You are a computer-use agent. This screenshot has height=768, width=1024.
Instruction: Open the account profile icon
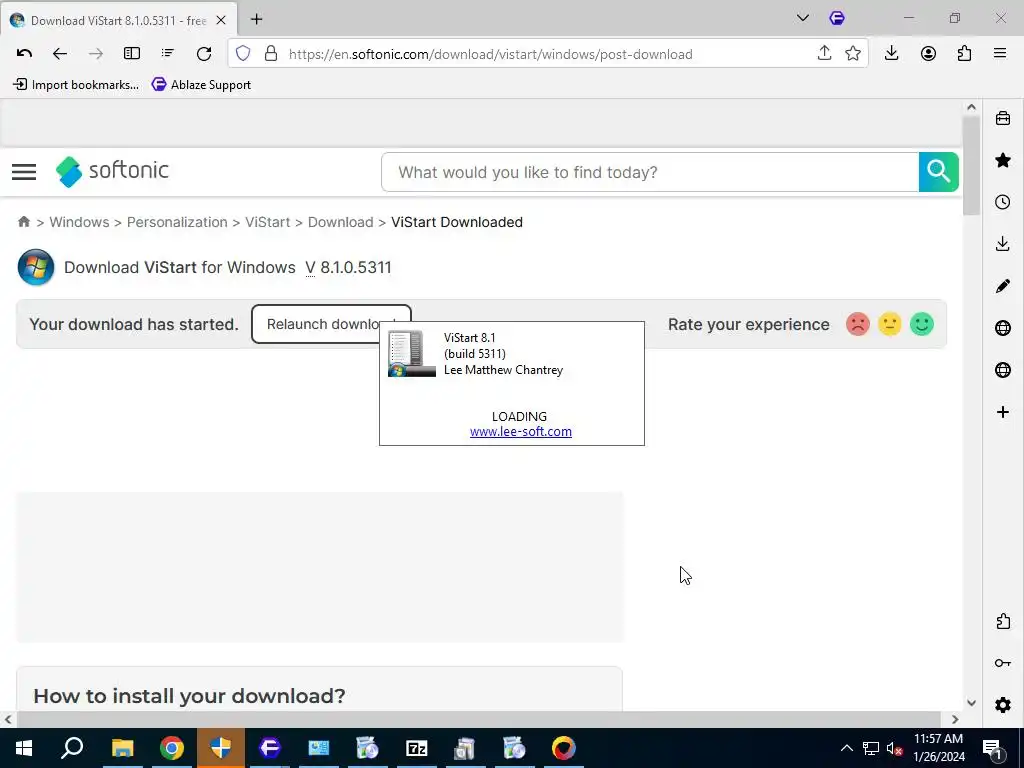pyautogui.click(x=928, y=54)
